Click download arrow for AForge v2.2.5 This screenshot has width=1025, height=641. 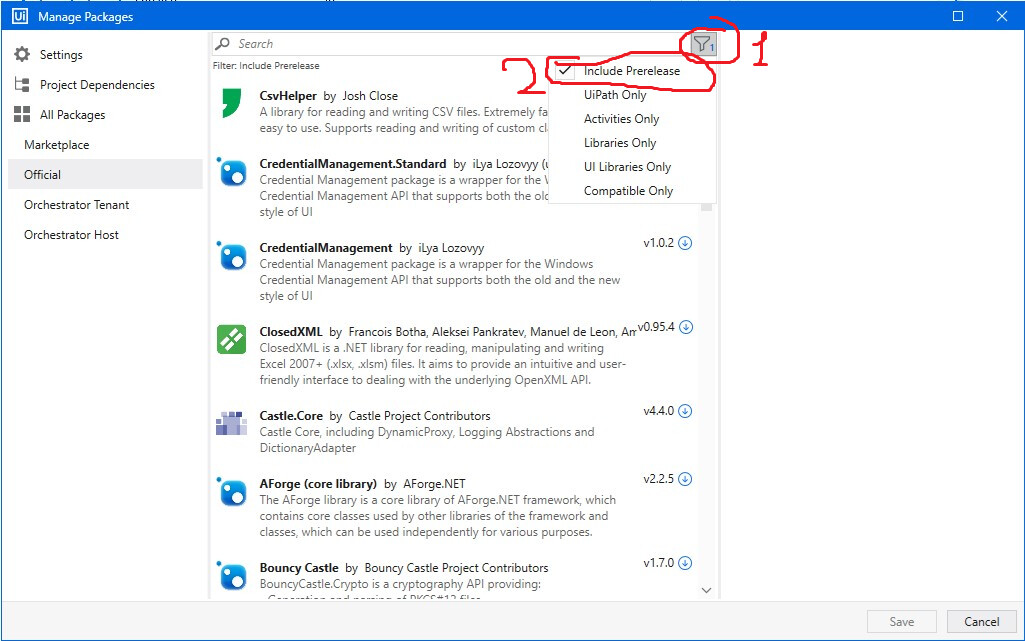(685, 479)
